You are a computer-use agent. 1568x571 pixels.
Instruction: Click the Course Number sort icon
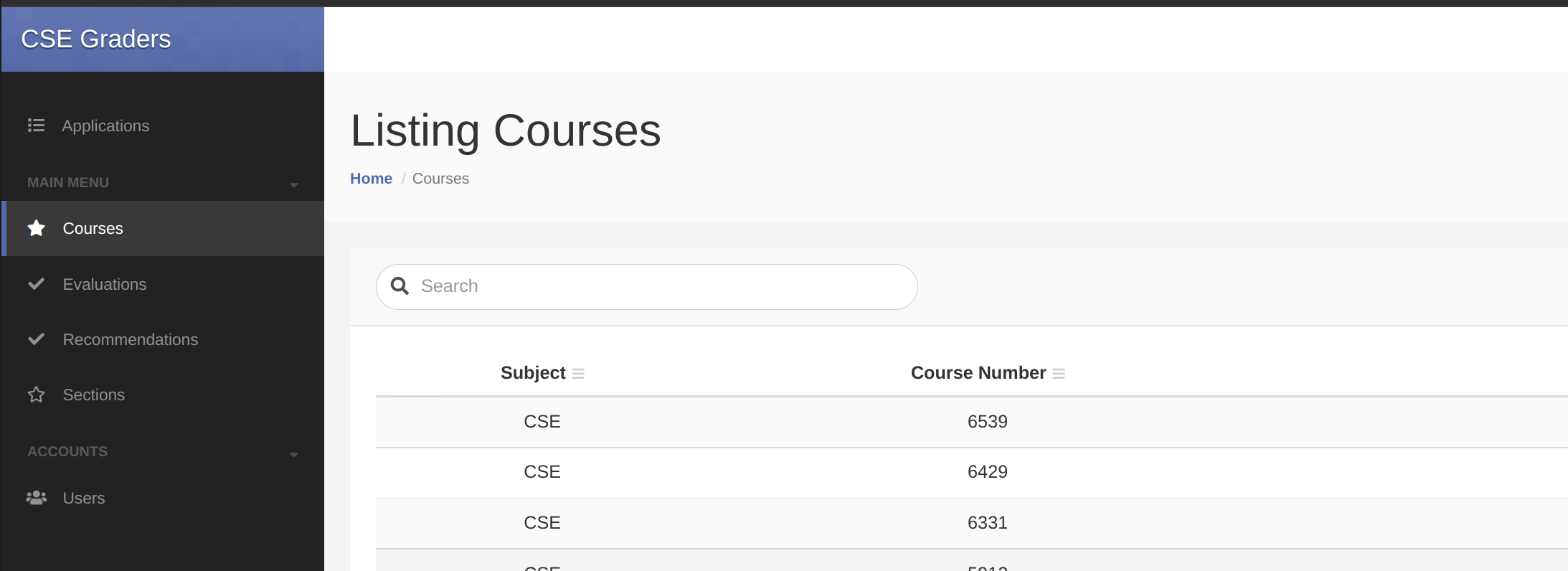(1059, 373)
